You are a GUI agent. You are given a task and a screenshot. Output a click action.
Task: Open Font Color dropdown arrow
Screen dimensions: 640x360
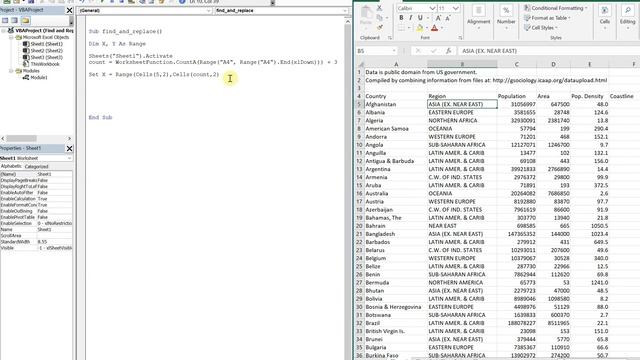442,28
